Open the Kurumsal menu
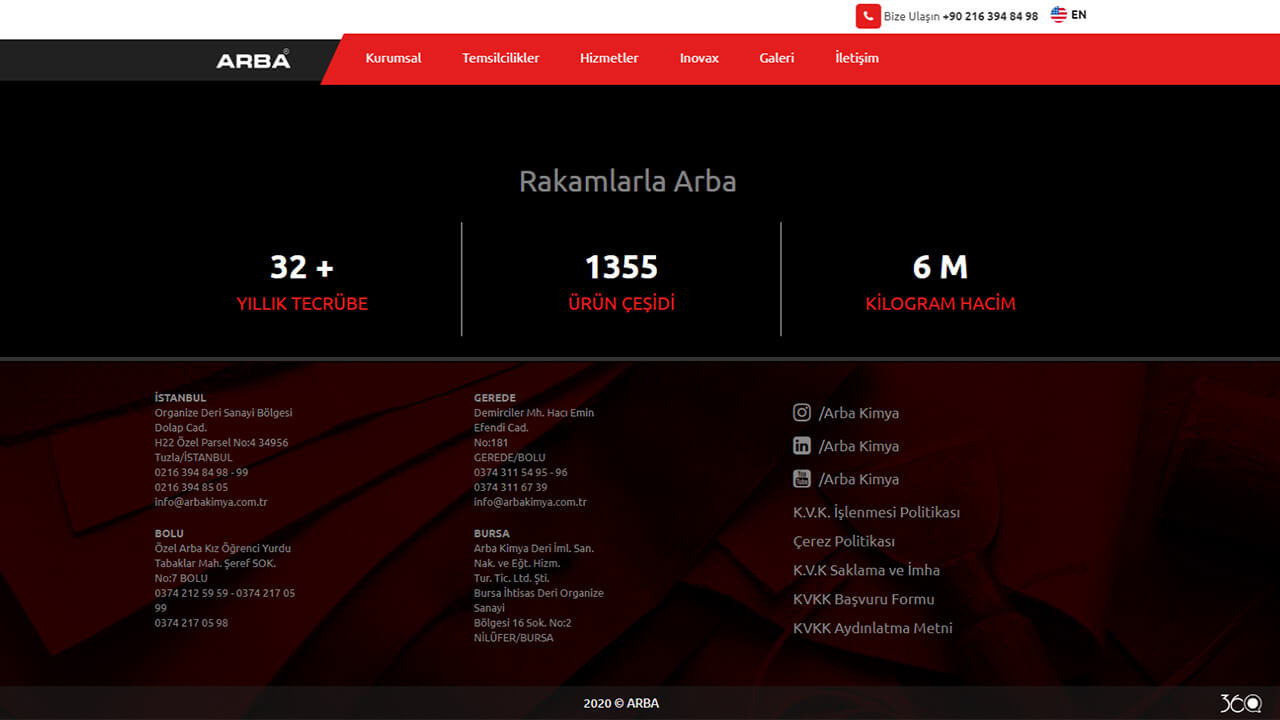Screen dimensions: 1280x720 (393, 58)
